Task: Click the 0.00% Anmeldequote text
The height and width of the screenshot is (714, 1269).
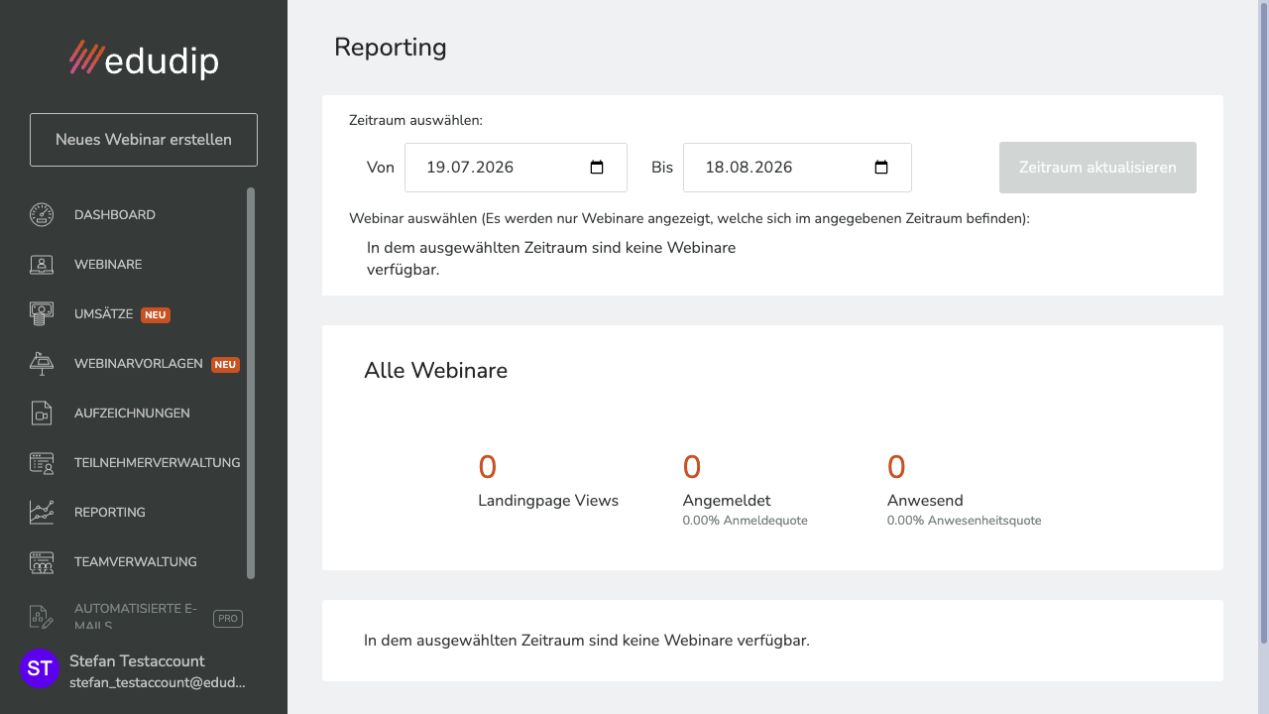Action: coord(745,520)
